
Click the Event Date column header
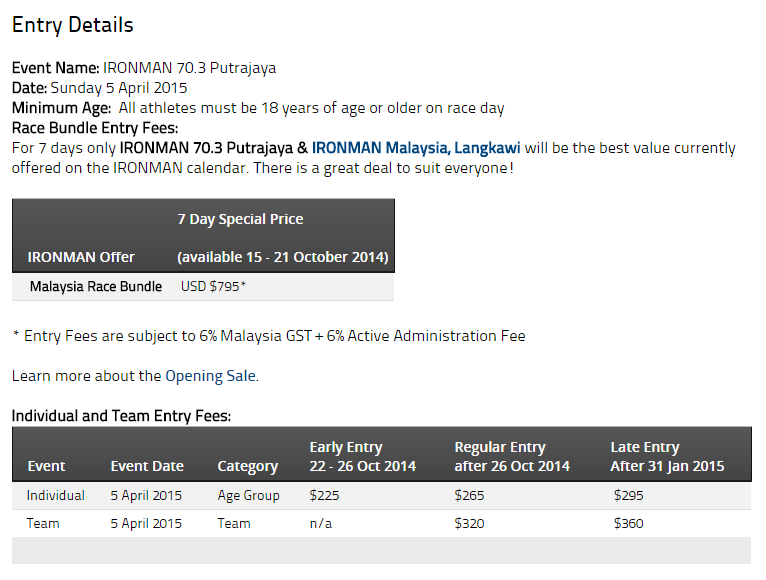point(147,466)
